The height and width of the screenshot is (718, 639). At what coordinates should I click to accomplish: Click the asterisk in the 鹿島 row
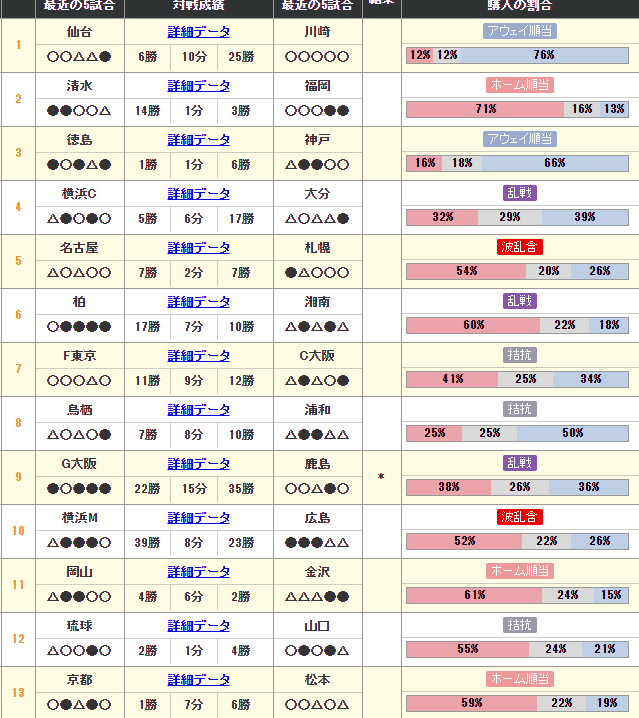(x=381, y=478)
